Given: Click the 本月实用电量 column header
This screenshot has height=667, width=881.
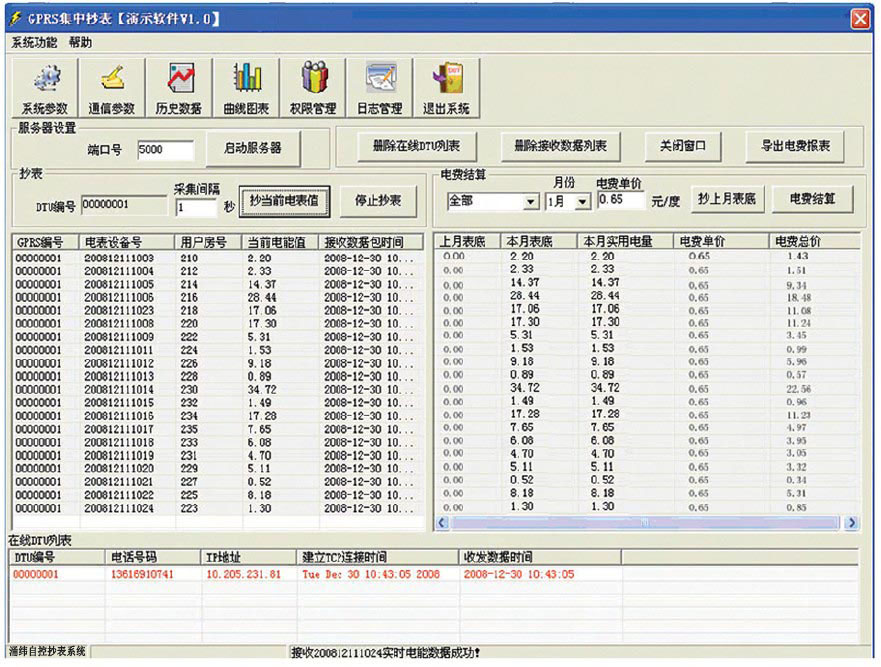Looking at the screenshot, I should point(626,242).
